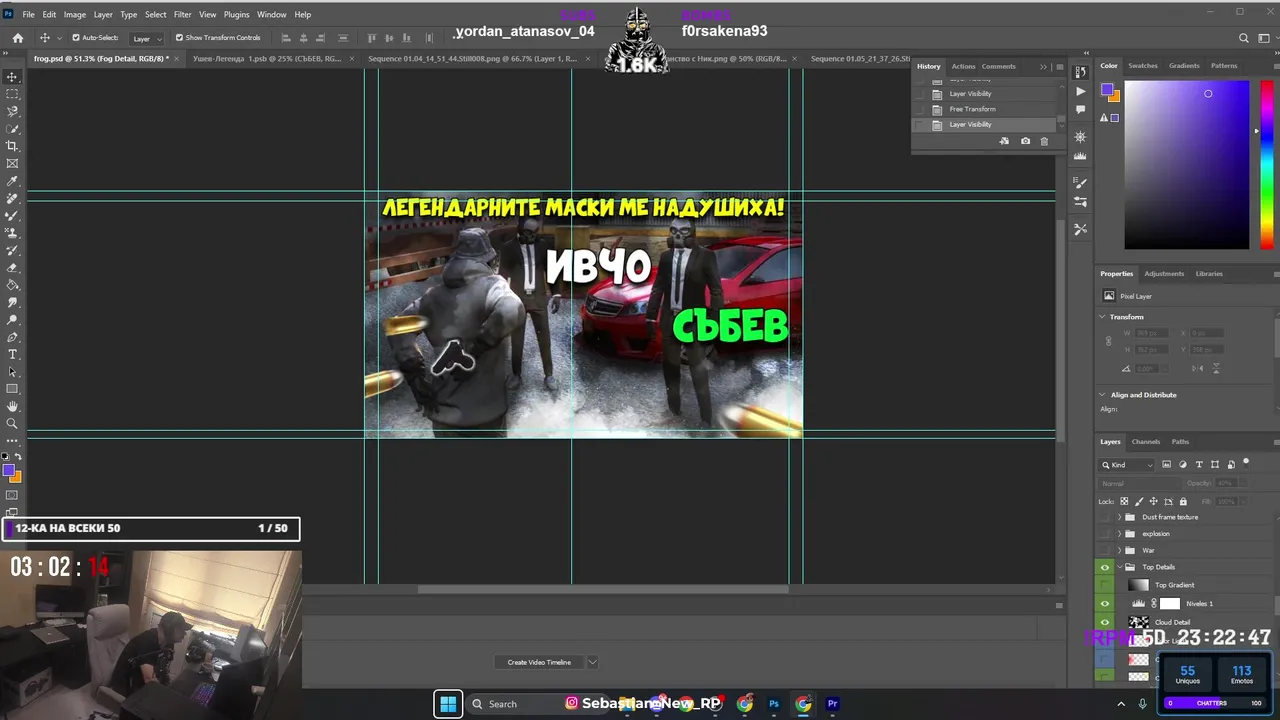This screenshot has width=1280, height=720.
Task: Select the Hand tool
Action: pos(12,406)
